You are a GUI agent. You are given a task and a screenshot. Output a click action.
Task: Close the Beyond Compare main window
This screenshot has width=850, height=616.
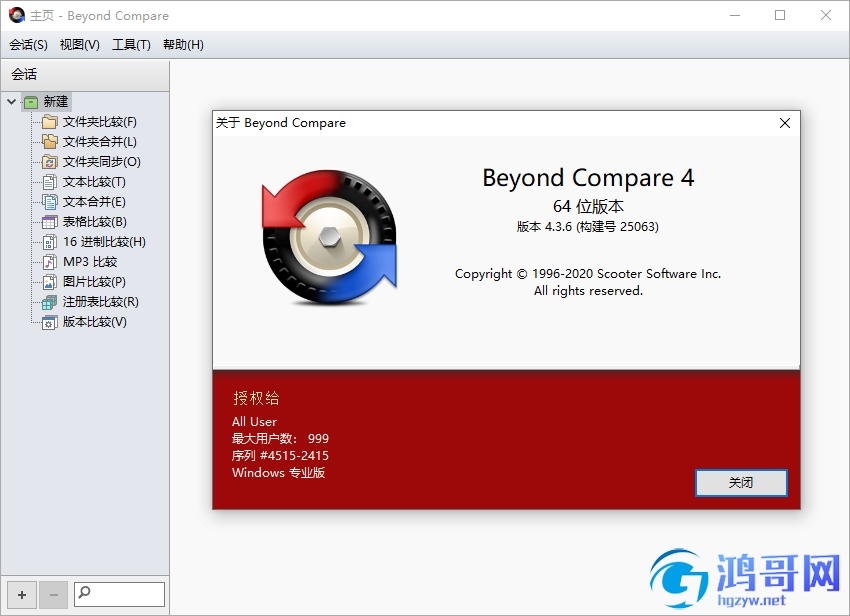click(826, 16)
